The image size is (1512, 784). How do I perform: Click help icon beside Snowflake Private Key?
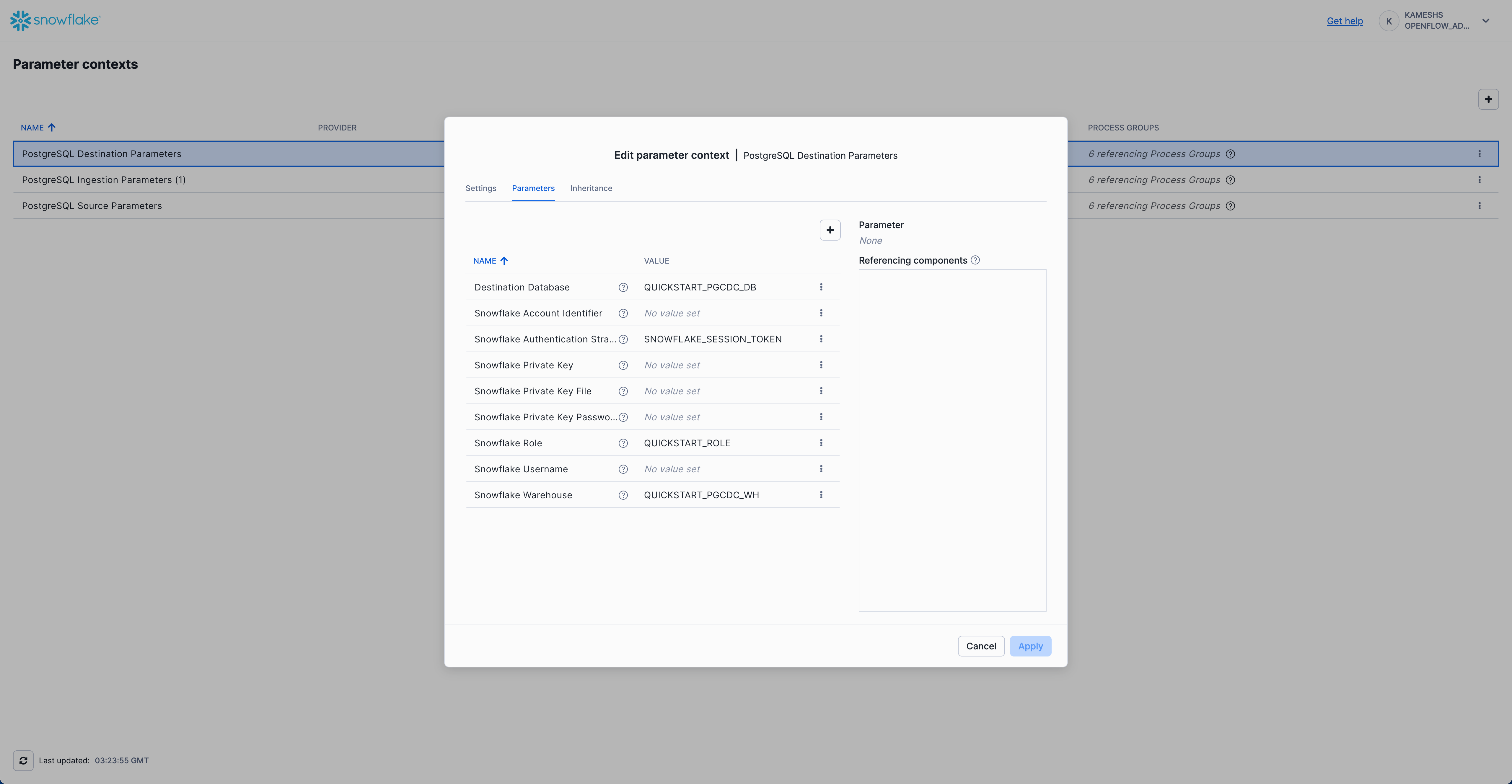[623, 365]
